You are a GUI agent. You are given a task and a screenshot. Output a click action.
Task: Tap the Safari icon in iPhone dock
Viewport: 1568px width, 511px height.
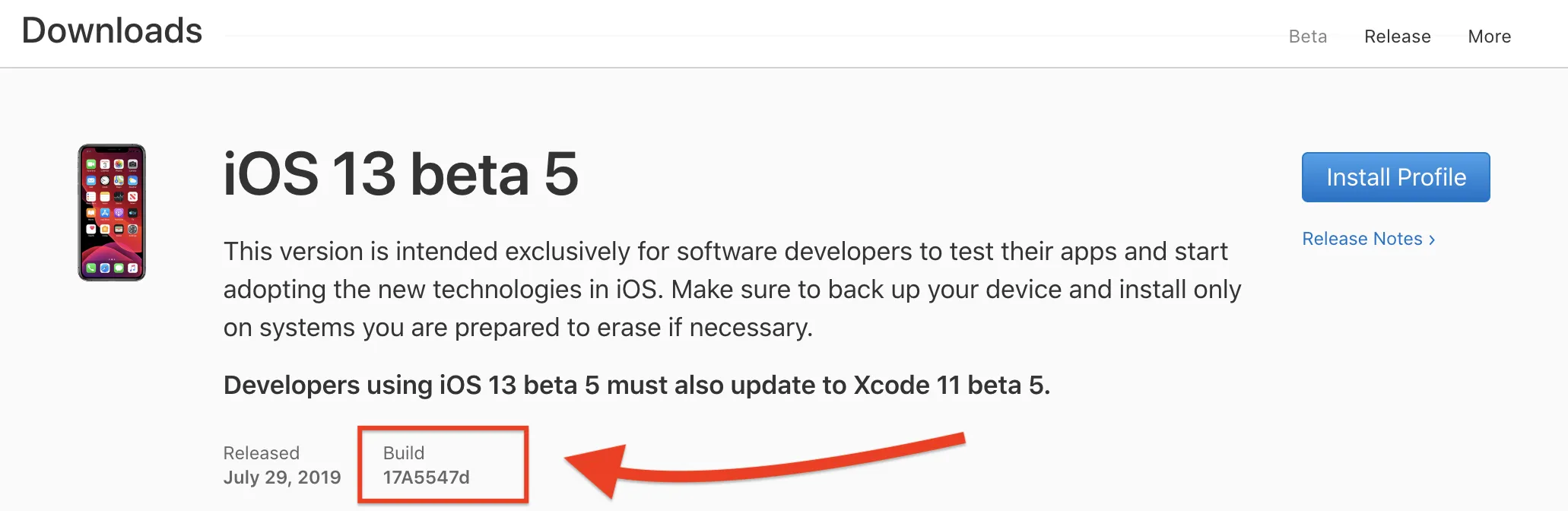click(105, 268)
